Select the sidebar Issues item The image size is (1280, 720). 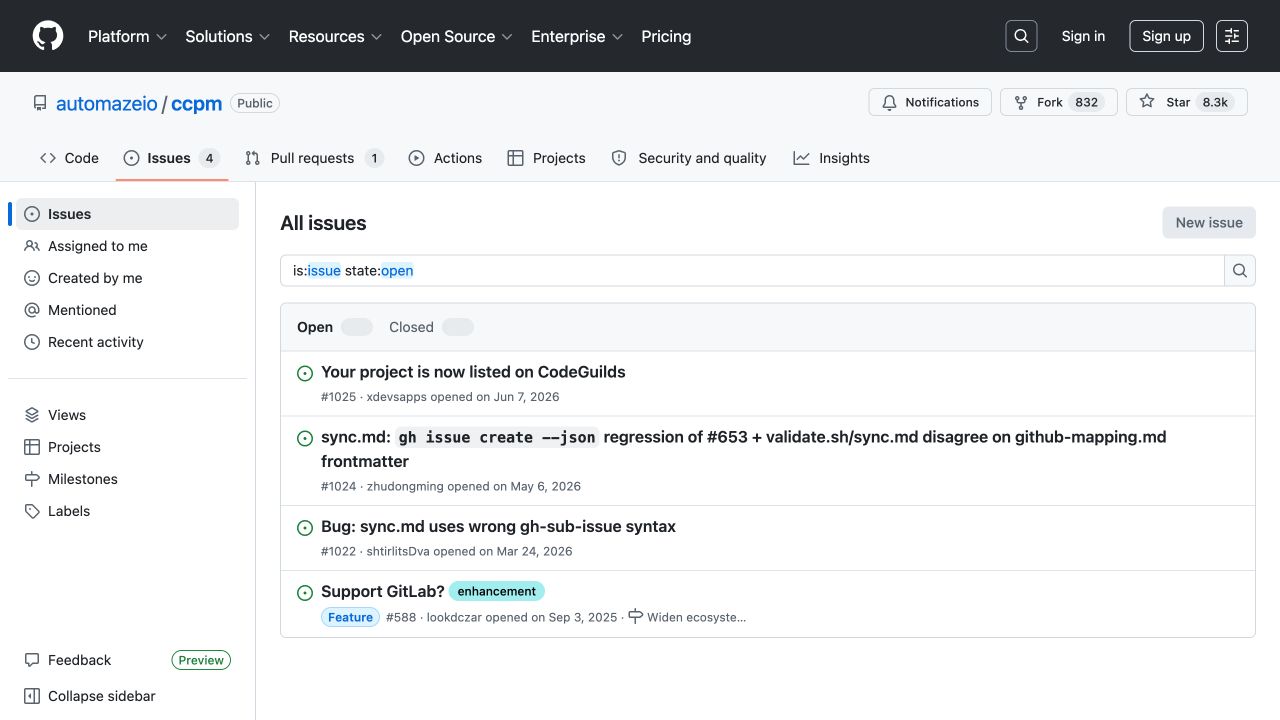pyautogui.click(x=127, y=214)
